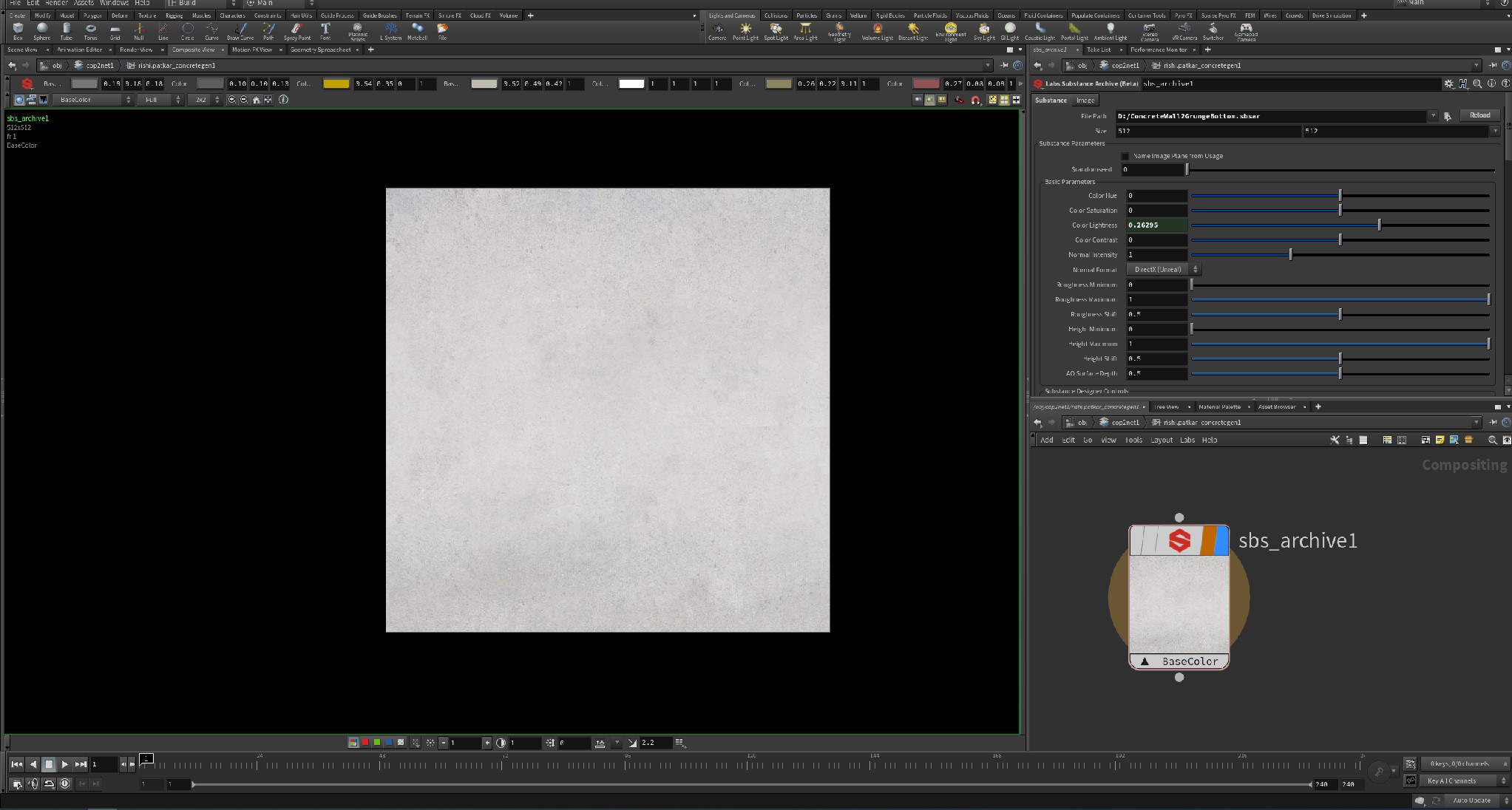Toggle the blue channel display button
The height and width of the screenshot is (810, 1512).
389,742
